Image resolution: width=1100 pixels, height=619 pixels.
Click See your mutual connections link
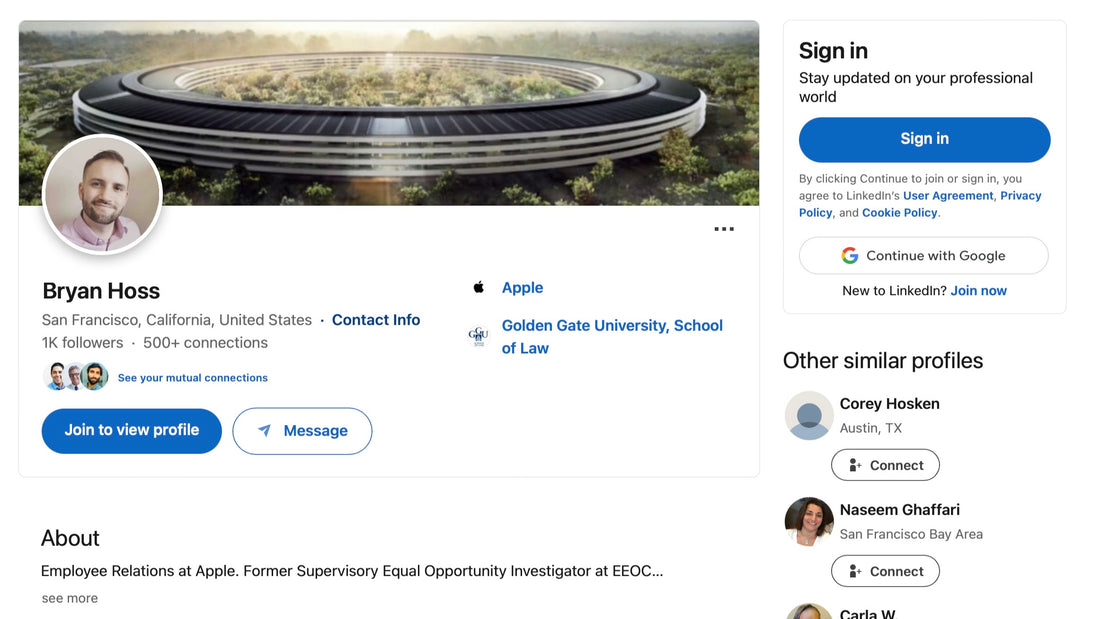click(193, 378)
